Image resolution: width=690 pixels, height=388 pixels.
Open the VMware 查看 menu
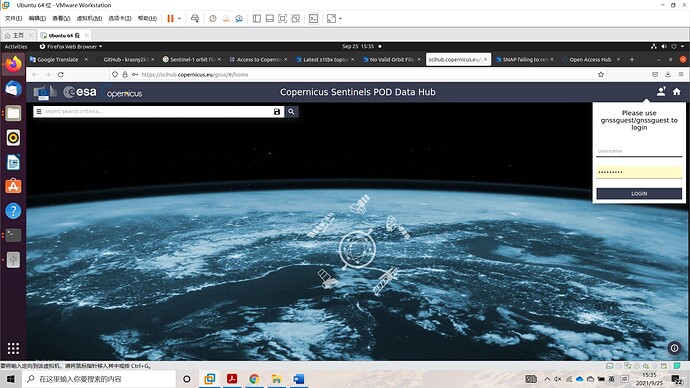tap(61, 18)
